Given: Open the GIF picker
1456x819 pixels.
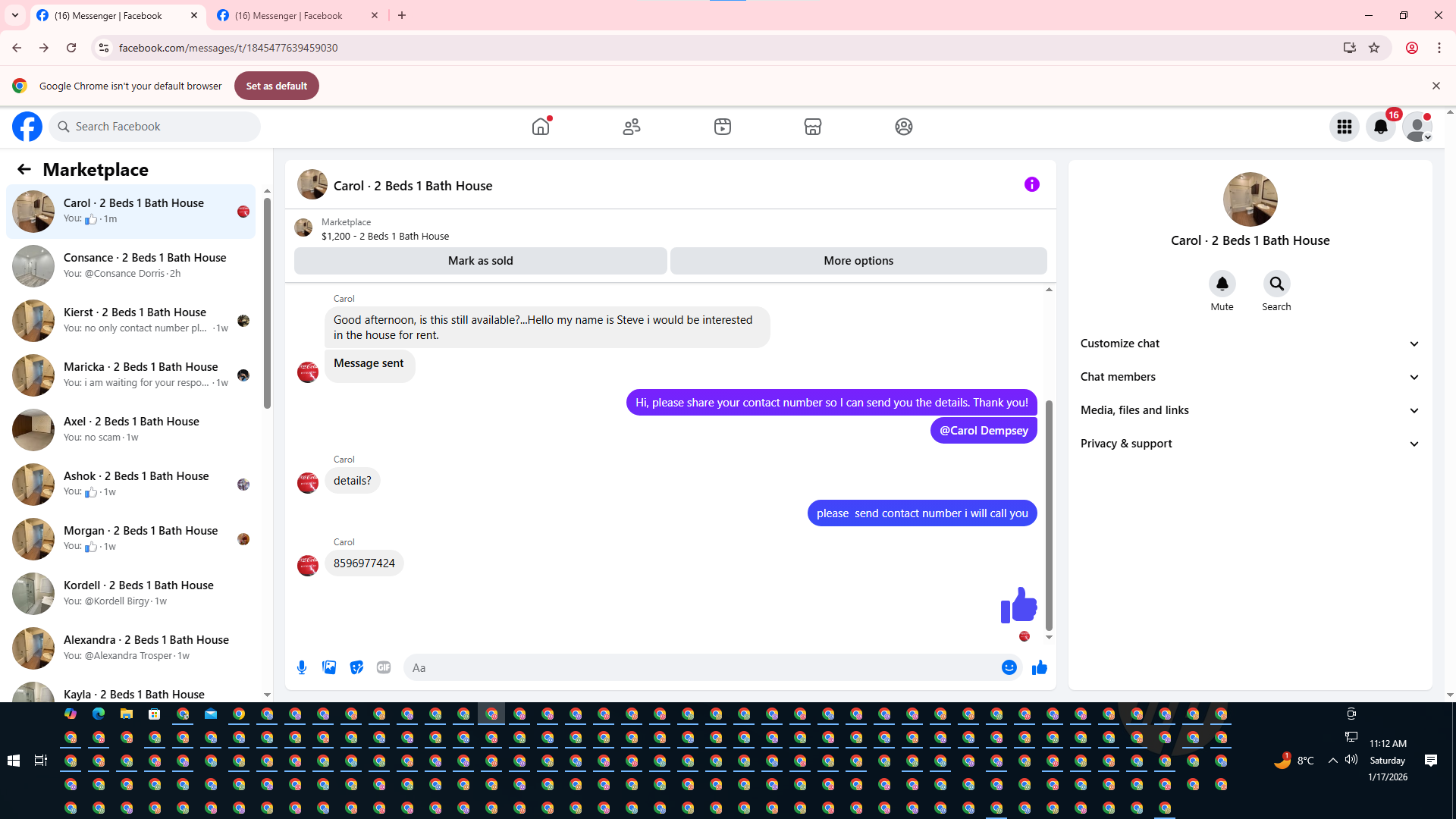Looking at the screenshot, I should point(384,667).
